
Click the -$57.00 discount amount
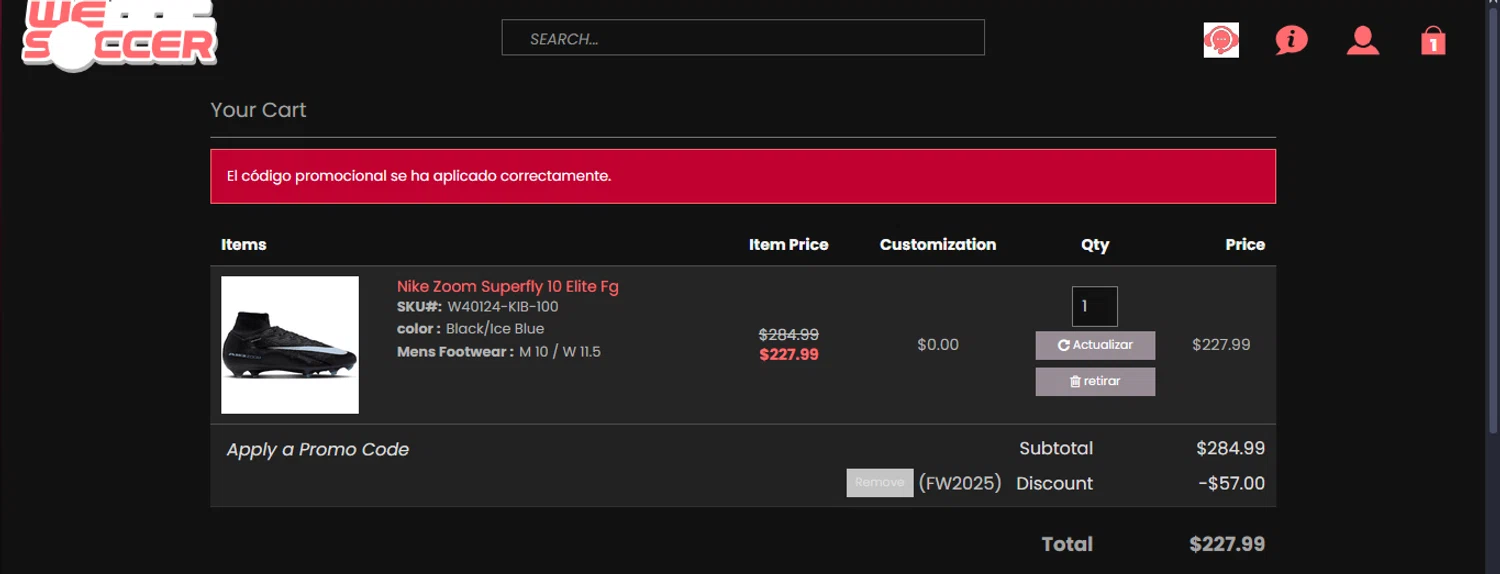(x=1231, y=483)
